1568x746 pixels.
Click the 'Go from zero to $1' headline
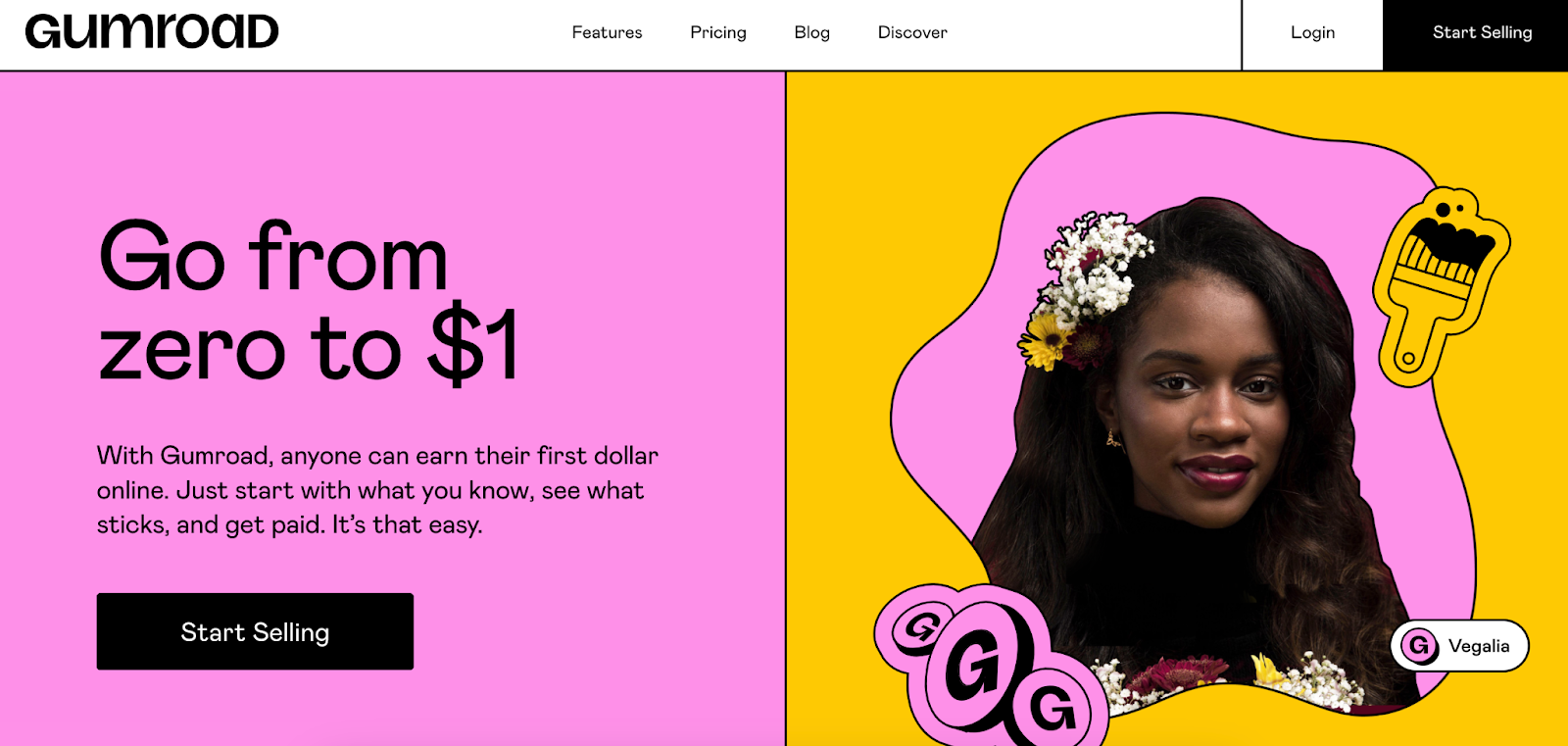click(309, 301)
